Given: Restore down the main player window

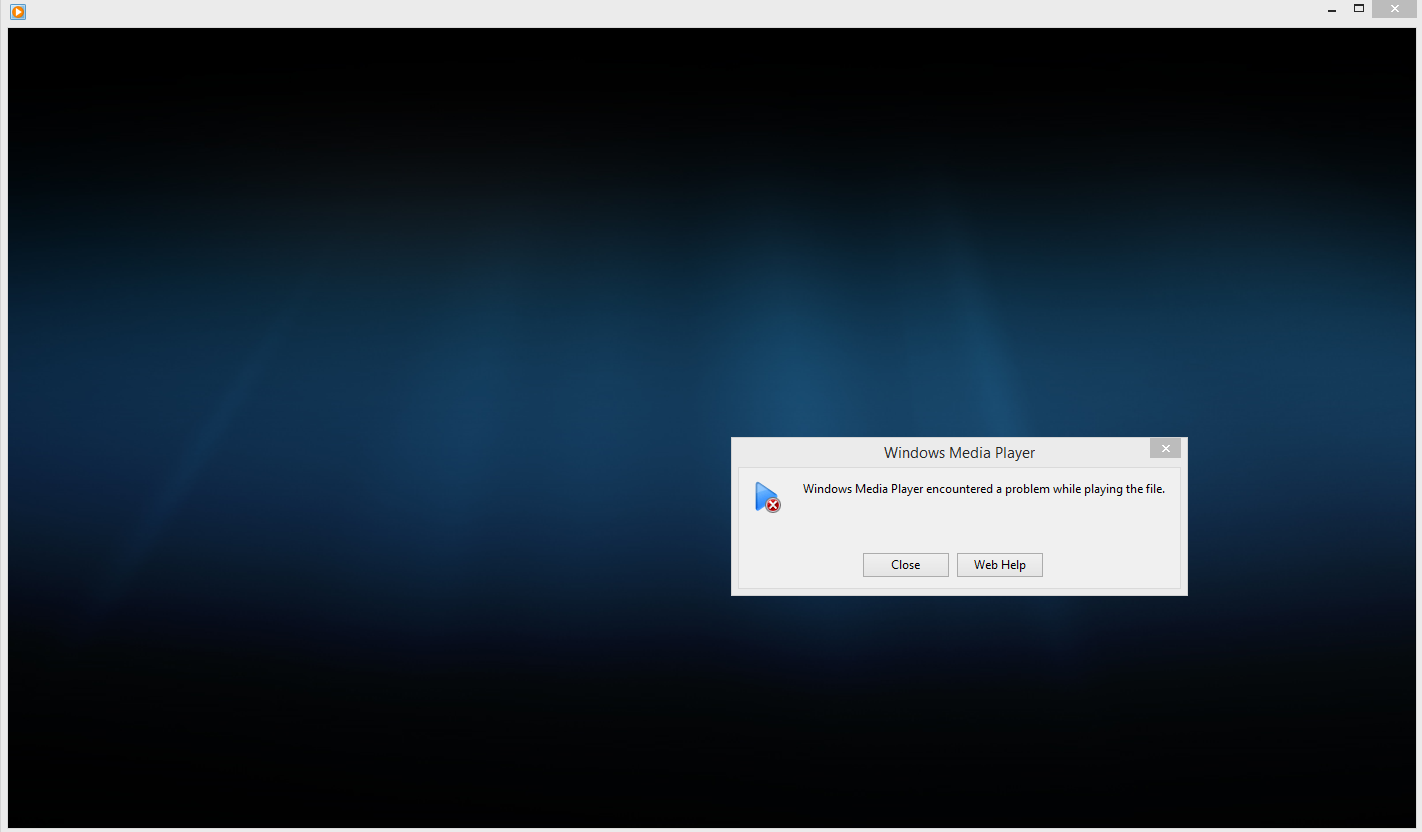Looking at the screenshot, I should (1359, 9).
